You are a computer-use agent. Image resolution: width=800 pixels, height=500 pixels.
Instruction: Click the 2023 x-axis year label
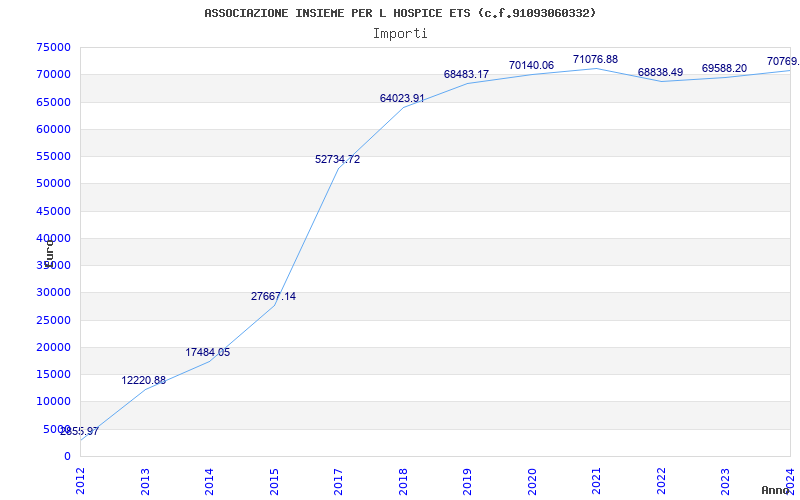(x=726, y=480)
